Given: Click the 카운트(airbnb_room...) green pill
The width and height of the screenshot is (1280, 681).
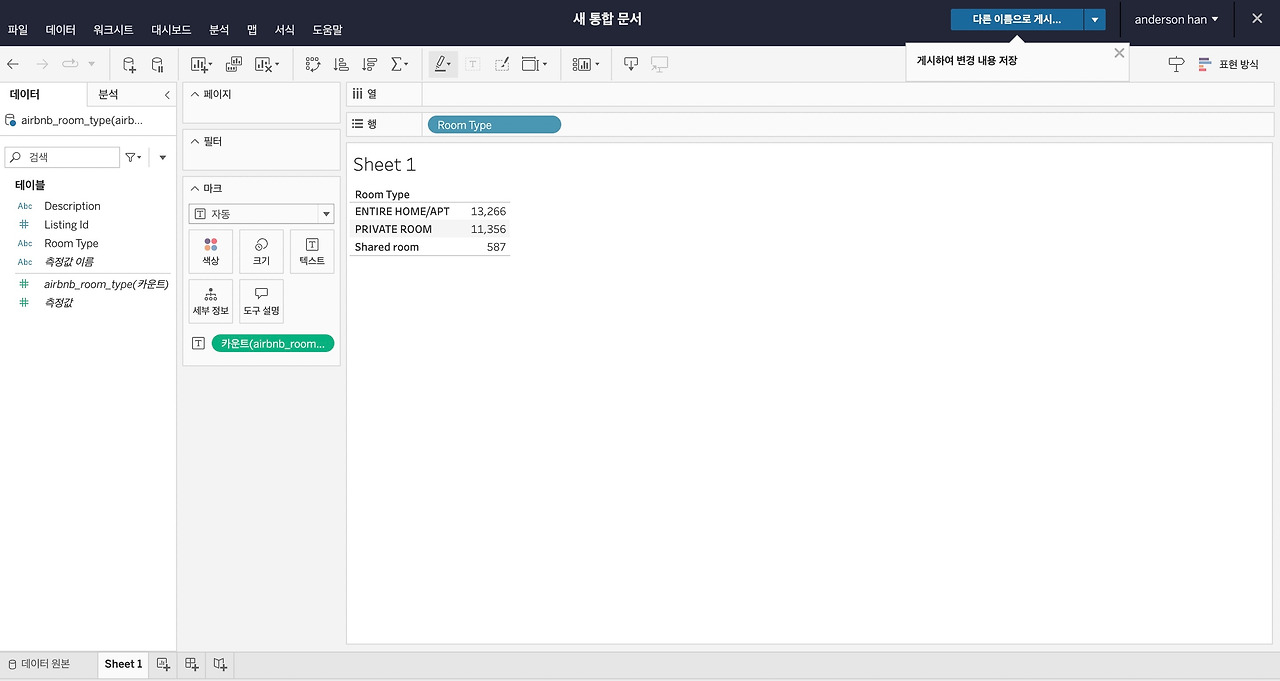Looking at the screenshot, I should (x=273, y=343).
